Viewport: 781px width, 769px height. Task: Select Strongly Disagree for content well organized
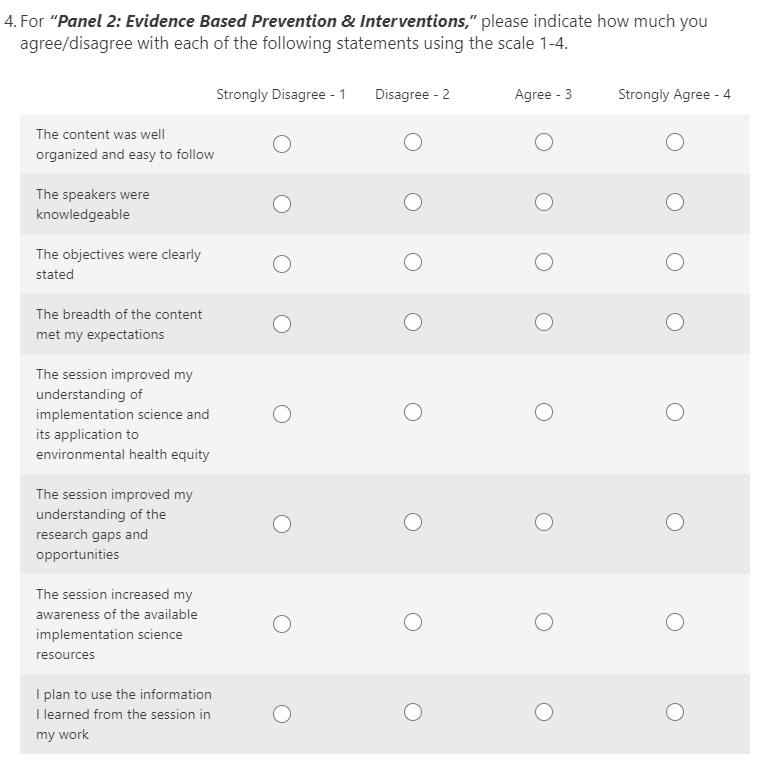(x=282, y=143)
